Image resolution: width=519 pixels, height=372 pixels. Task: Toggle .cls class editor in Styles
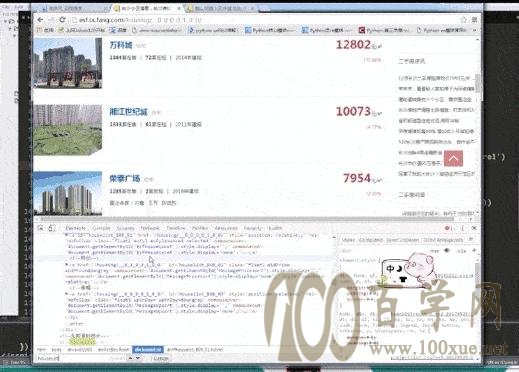(x=461, y=251)
